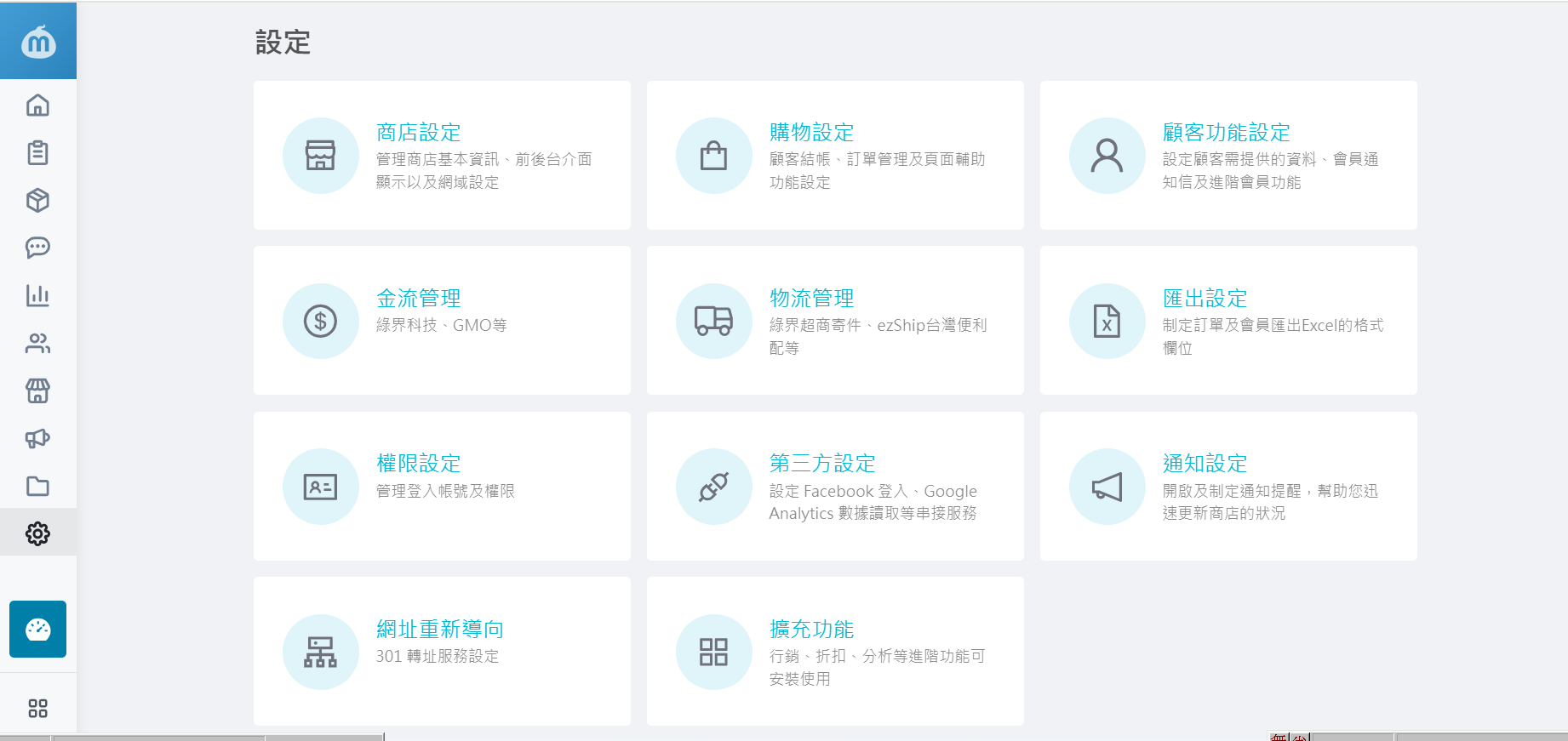Click the truck icon for 物流管理
Viewport: 1568px width, 741px height.
tap(713, 322)
